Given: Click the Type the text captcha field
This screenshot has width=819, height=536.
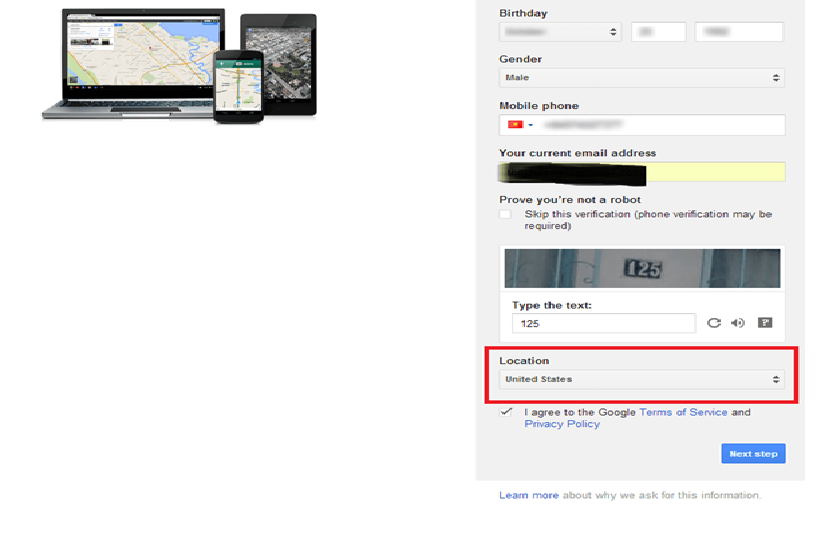Looking at the screenshot, I should point(603,323).
